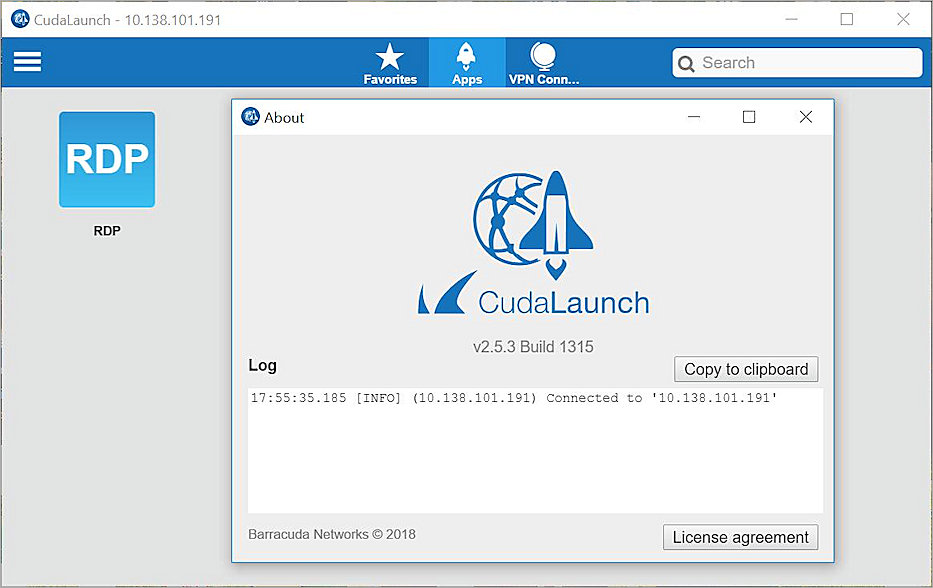
Task: Select the RDP label under the app tile
Action: click(106, 230)
